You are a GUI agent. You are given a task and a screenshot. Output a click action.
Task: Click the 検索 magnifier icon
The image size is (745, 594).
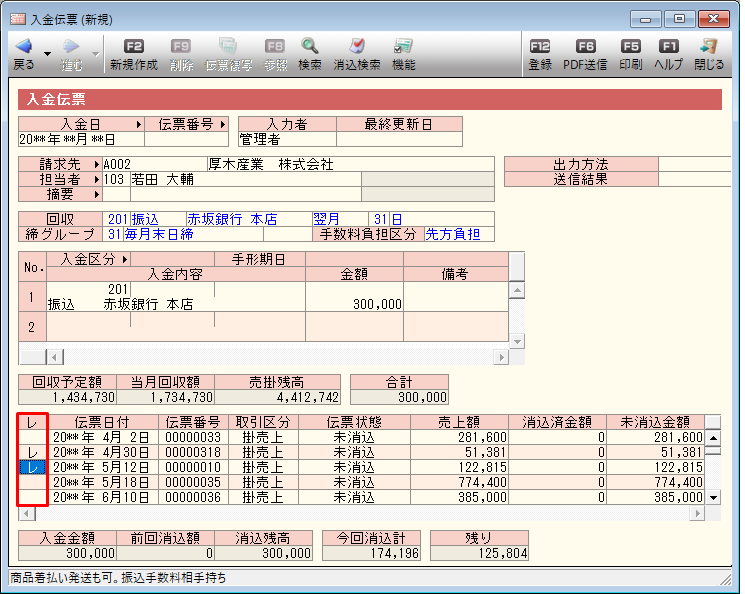[x=309, y=46]
